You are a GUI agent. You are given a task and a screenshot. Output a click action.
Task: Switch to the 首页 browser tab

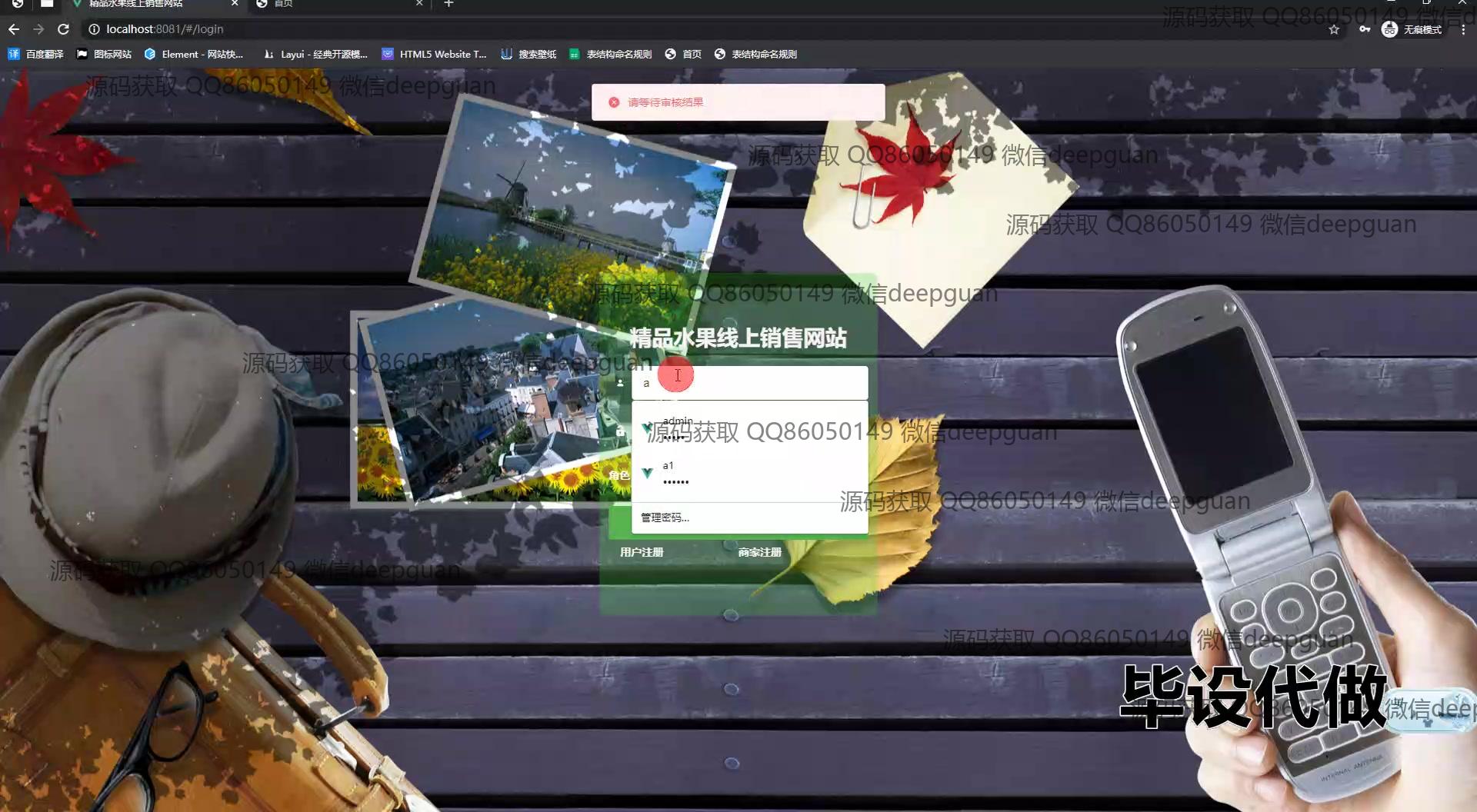click(x=338, y=4)
